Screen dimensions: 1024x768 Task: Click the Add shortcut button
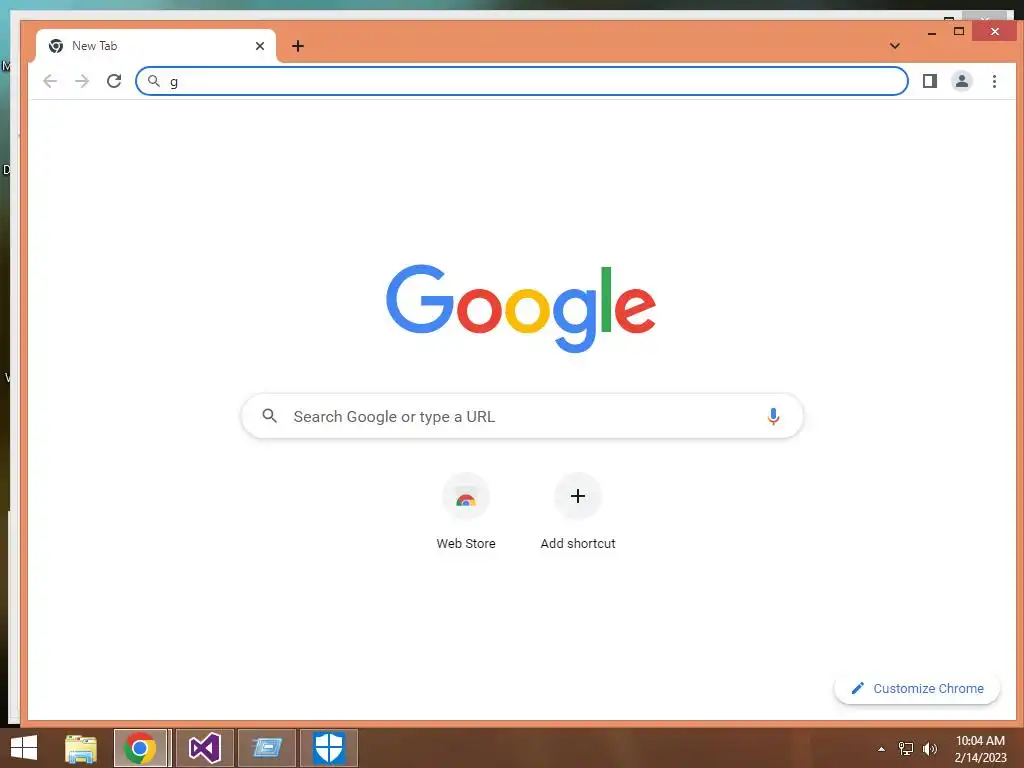click(x=577, y=512)
